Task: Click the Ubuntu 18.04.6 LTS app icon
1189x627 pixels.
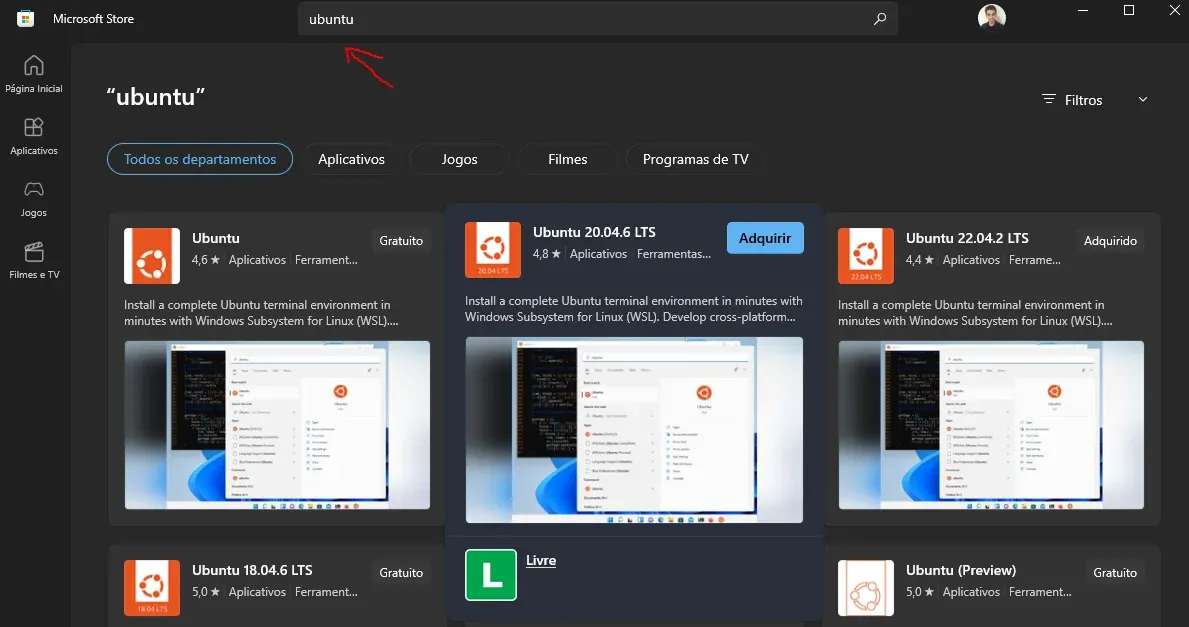Action: 152,588
